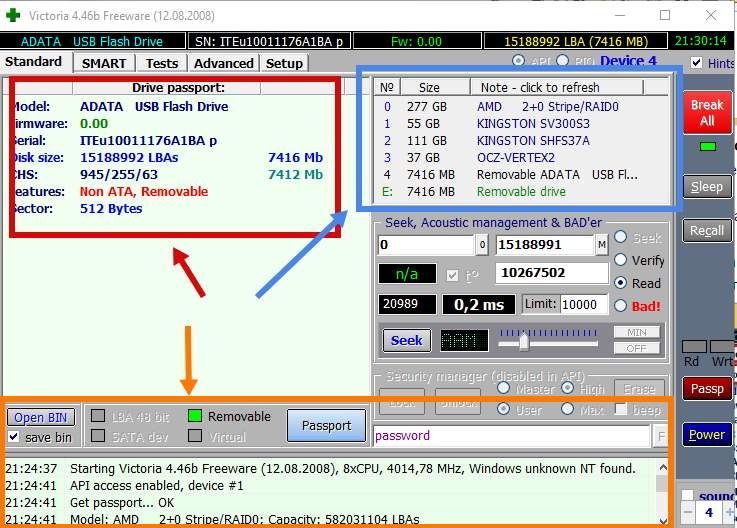Click the plus stepper next to sound value 4
This screenshot has height=528, width=737.
coord(729,512)
